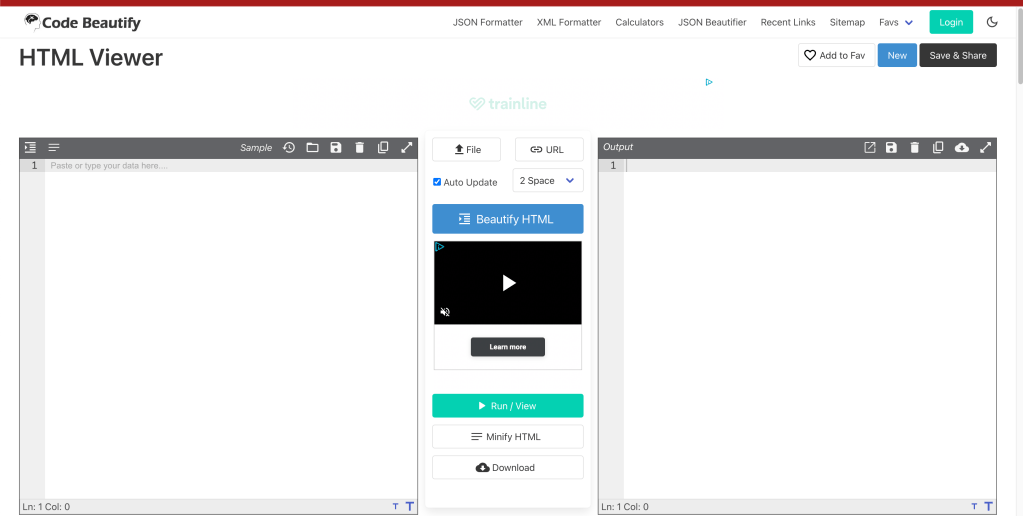Open the JSON Formatter page
The width and height of the screenshot is (1023, 516).
487,22
